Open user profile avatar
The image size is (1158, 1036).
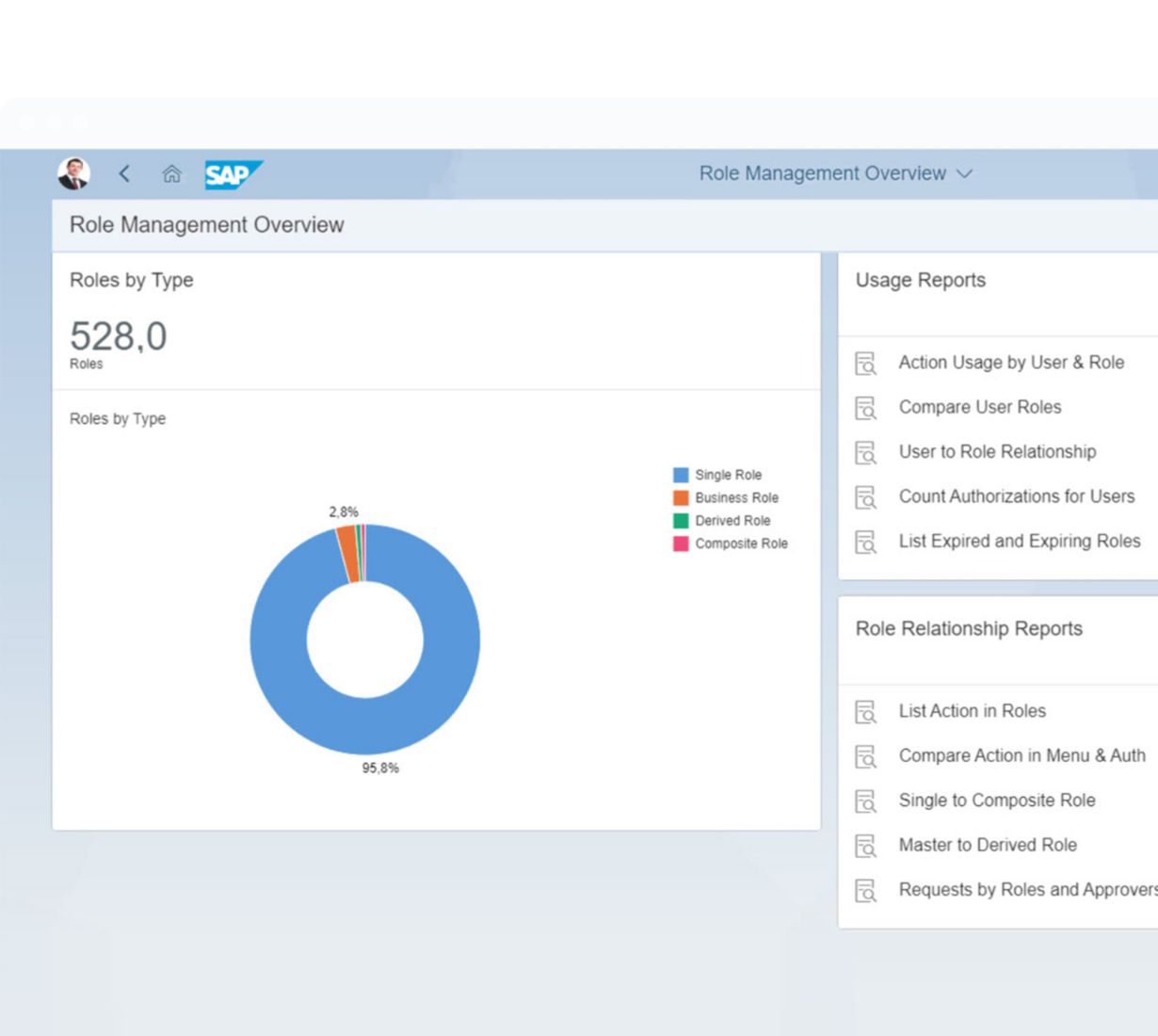coord(74,173)
